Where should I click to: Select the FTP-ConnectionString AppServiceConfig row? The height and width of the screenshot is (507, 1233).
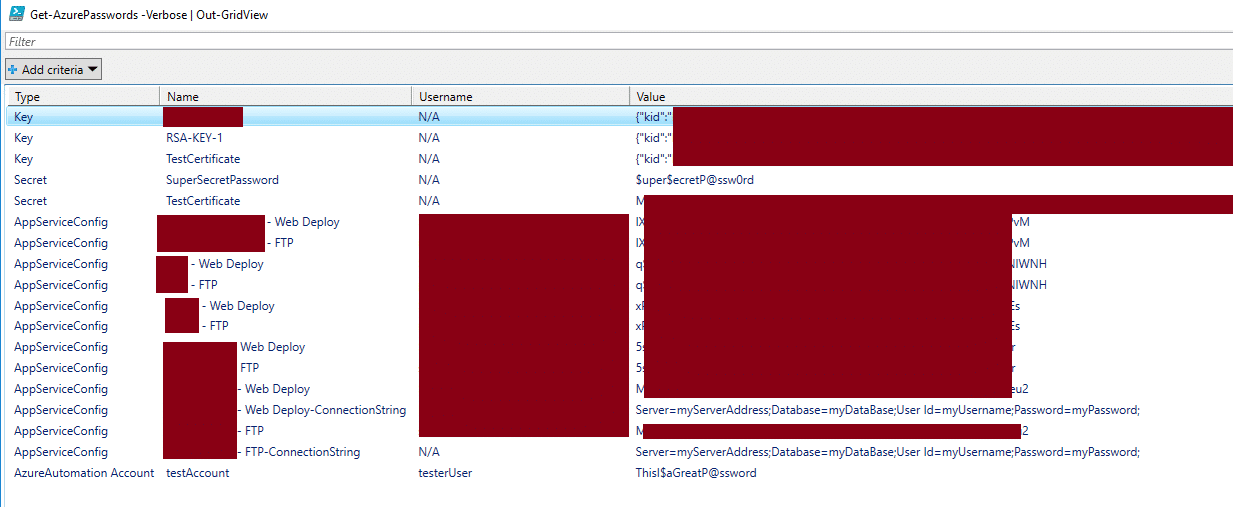pyautogui.click(x=302, y=452)
